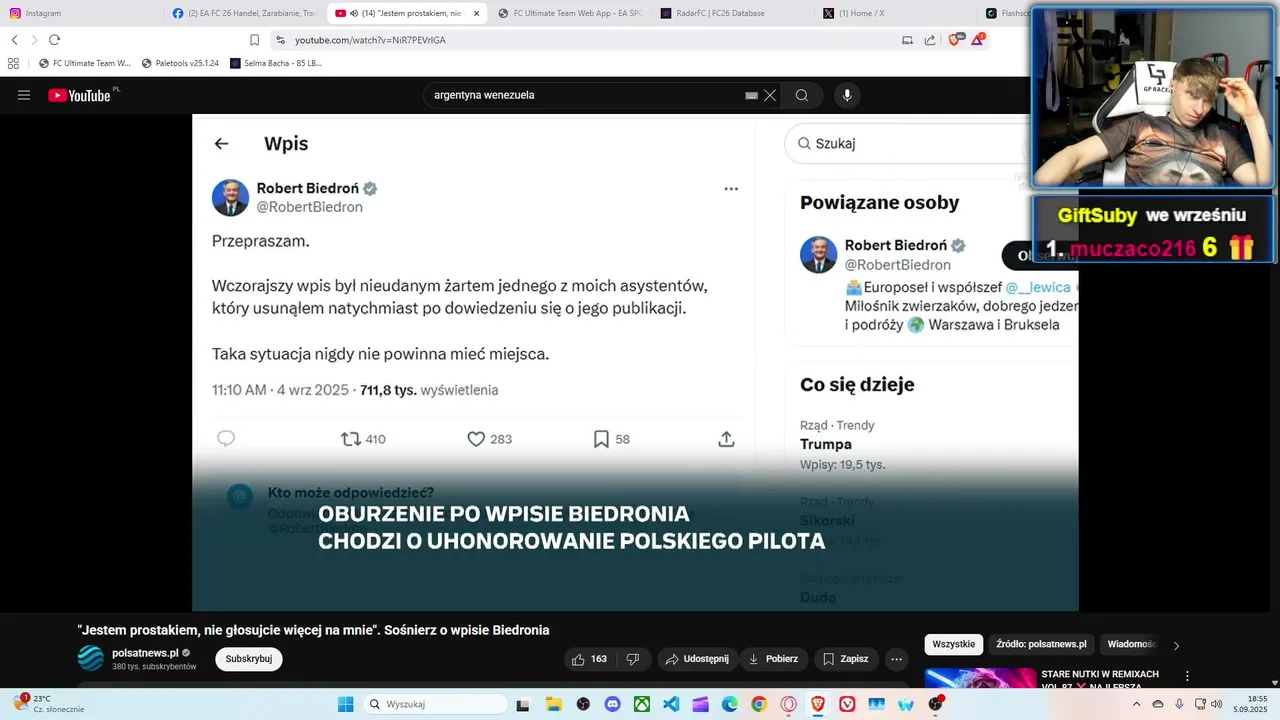This screenshot has width=1280, height=720.
Task: Click the Subskrybuj button
Action: coord(249,659)
